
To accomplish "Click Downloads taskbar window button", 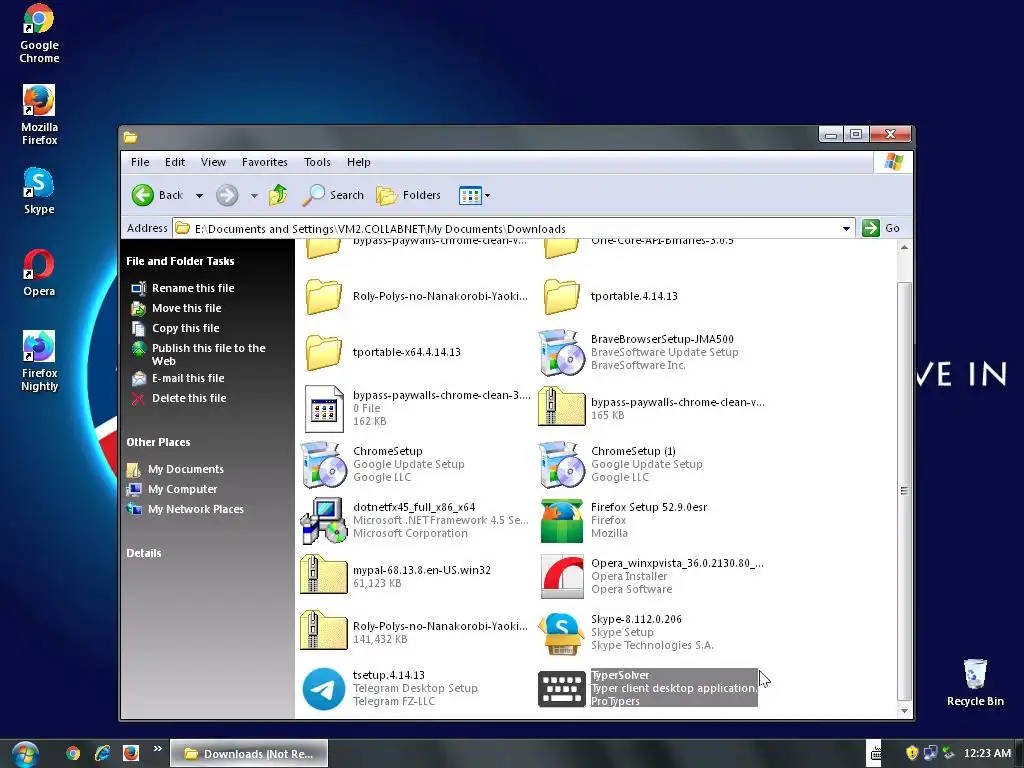I will pyautogui.click(x=249, y=754).
